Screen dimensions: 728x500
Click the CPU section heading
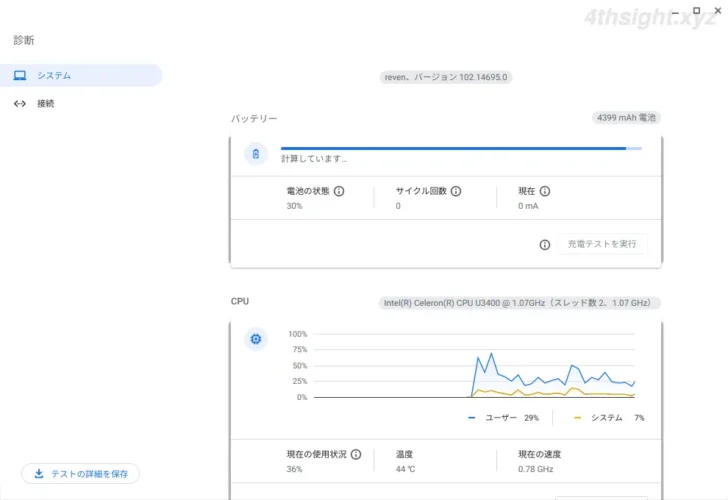tap(240, 301)
